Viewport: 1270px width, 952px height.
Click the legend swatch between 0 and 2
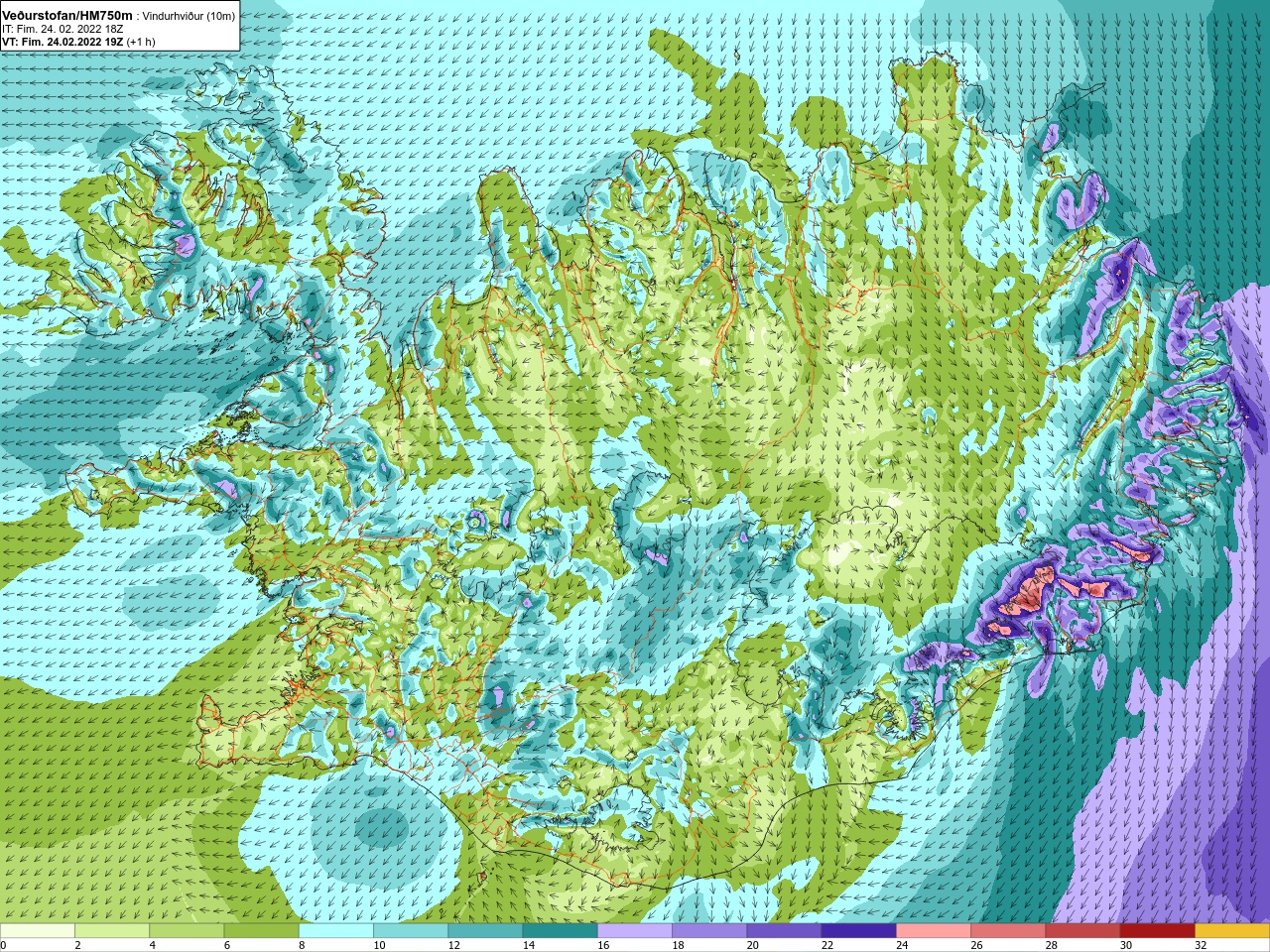[x=38, y=930]
